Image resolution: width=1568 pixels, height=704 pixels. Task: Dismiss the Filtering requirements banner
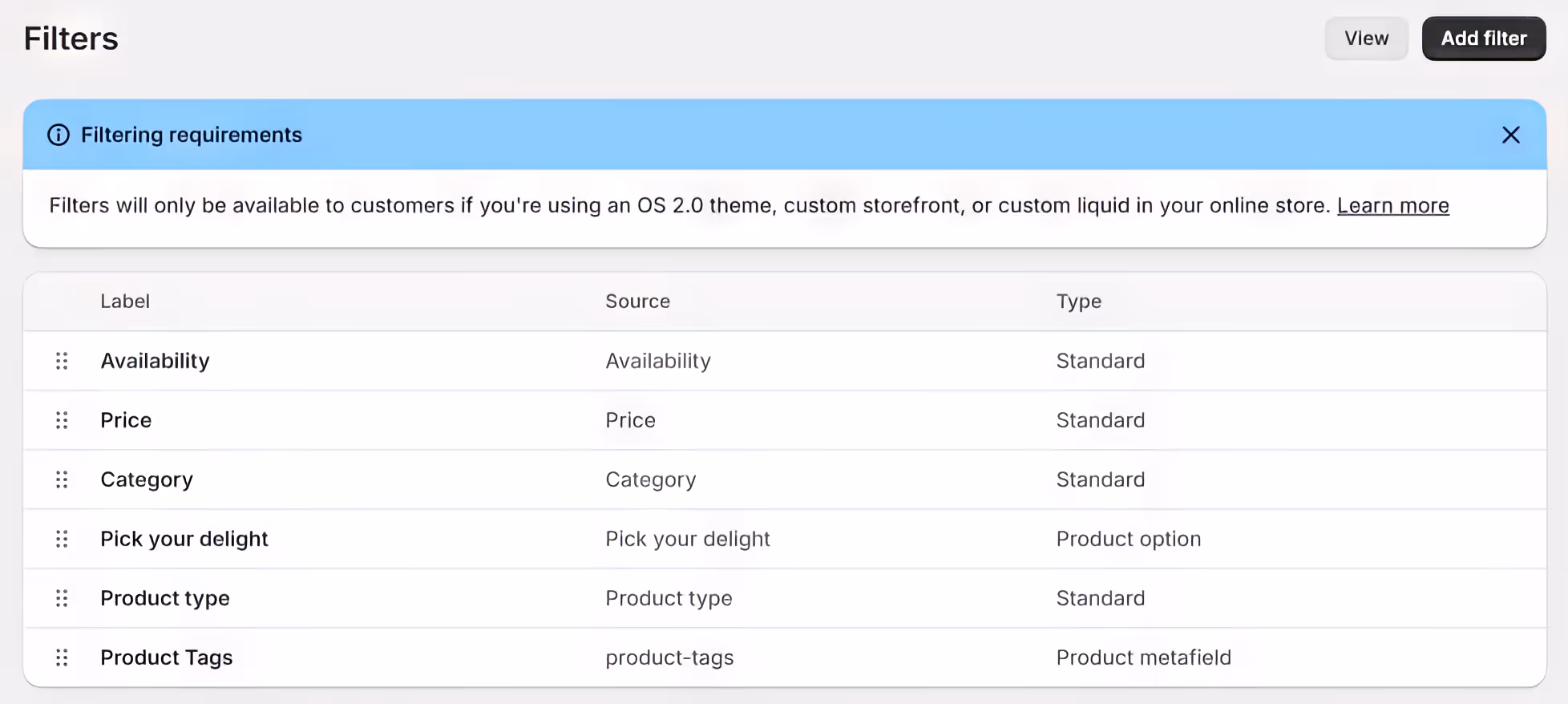1510,135
